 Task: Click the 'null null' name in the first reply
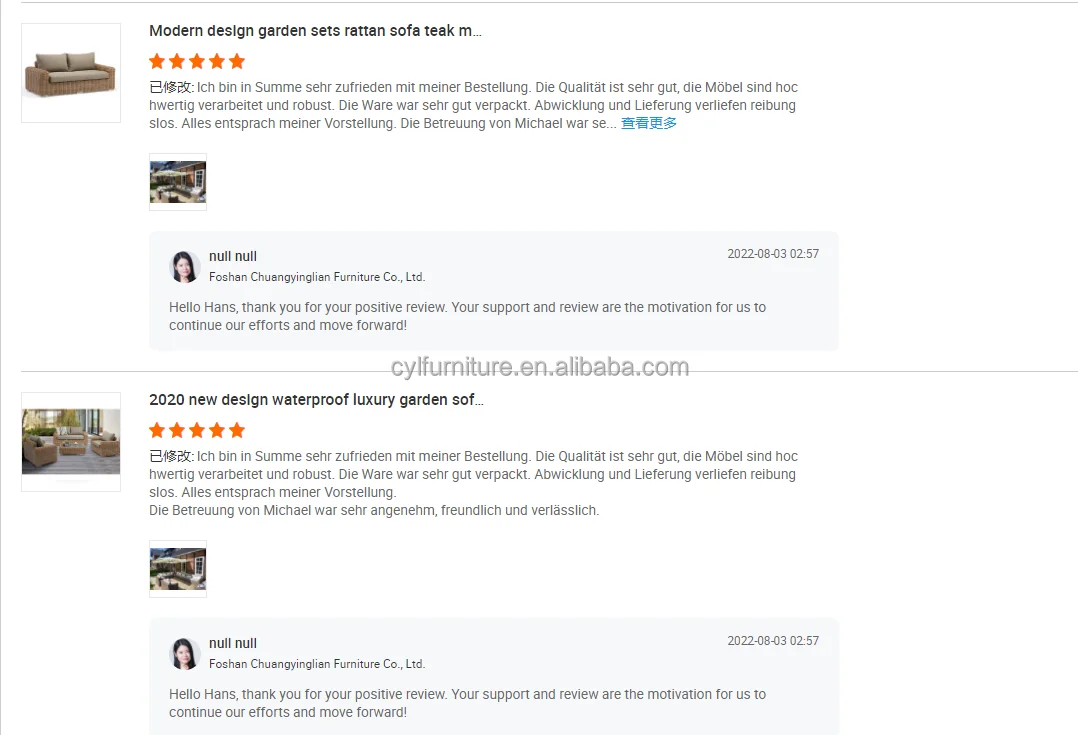(232, 256)
